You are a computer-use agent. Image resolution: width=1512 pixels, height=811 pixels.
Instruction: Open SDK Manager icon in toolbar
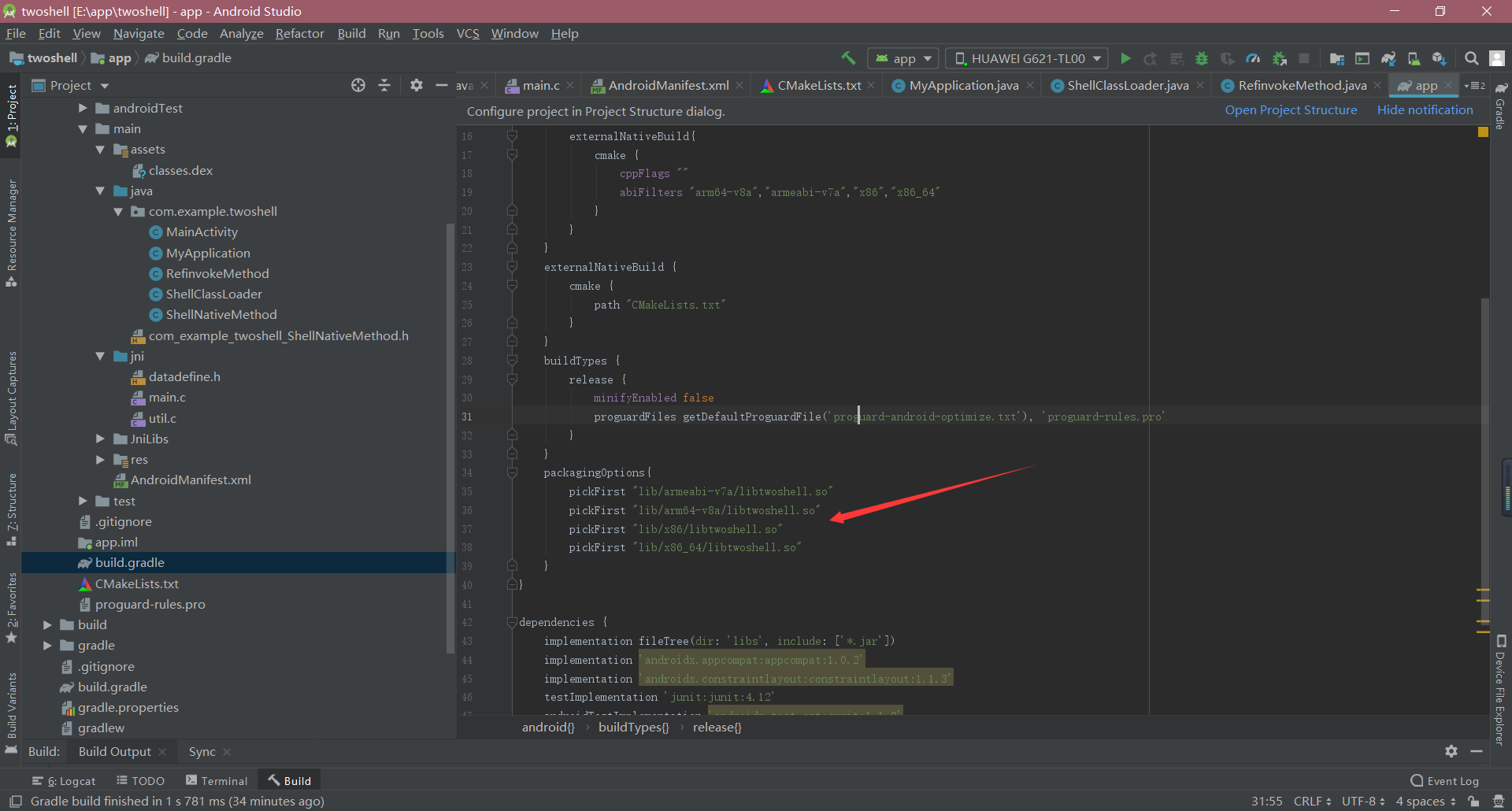point(1439,58)
